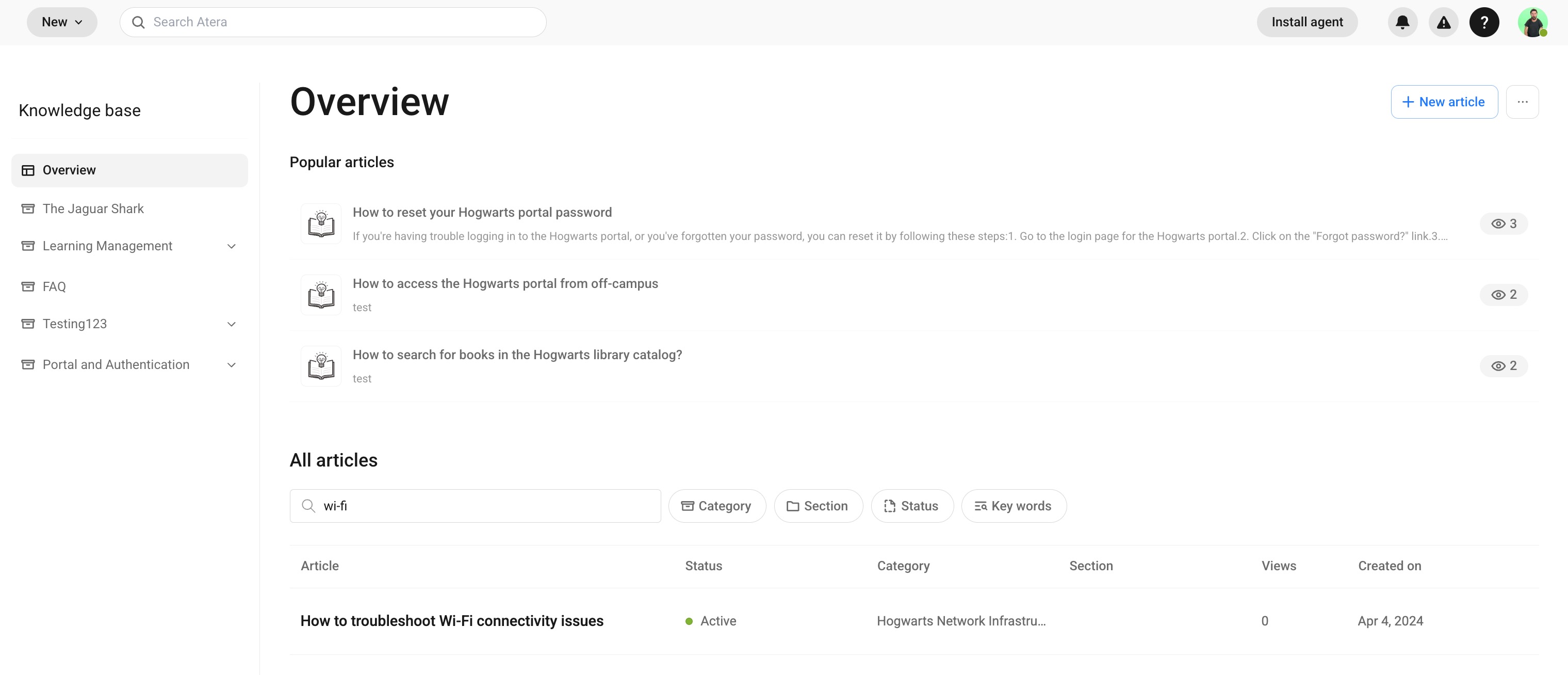Viewport: 1568px width, 675px height.
Task: Click the Created on column header
Action: click(1390, 566)
